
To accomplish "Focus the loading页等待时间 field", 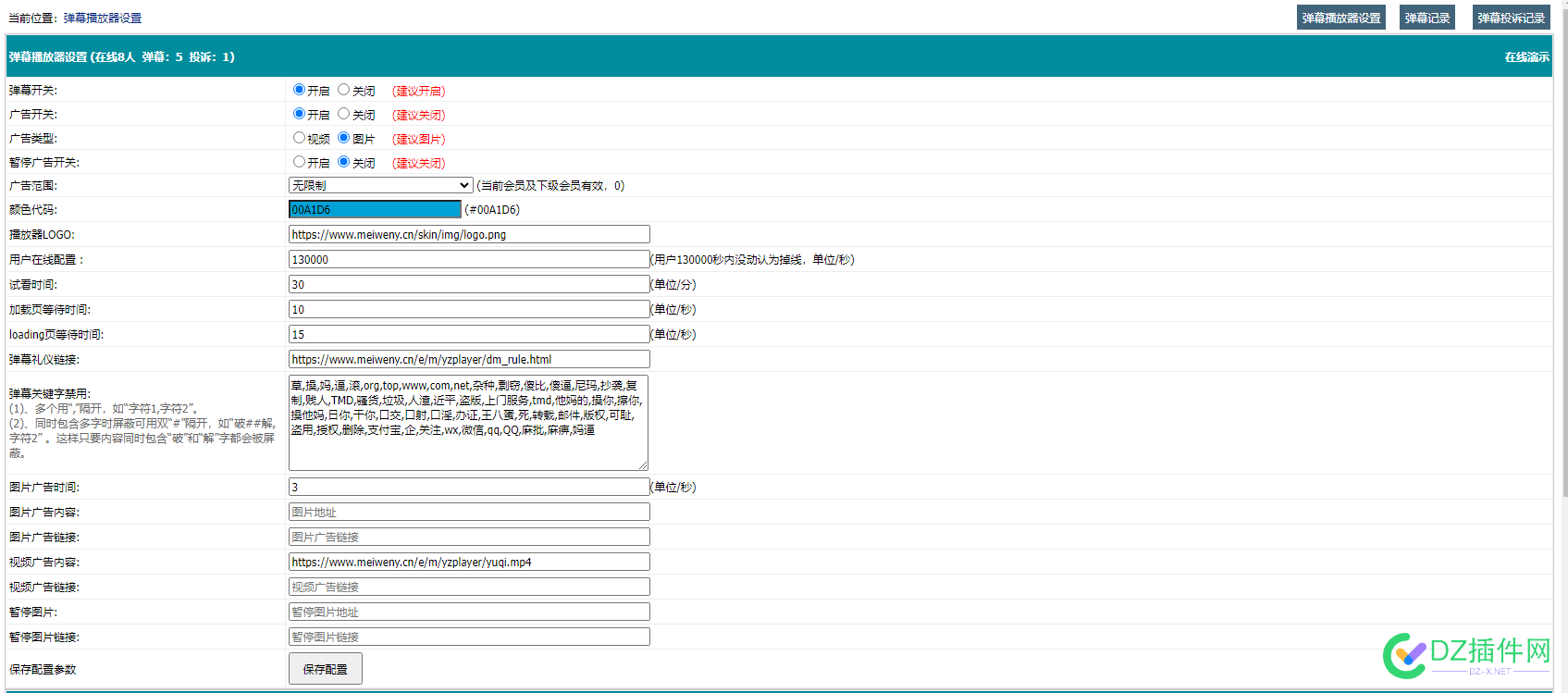I will click(x=469, y=334).
